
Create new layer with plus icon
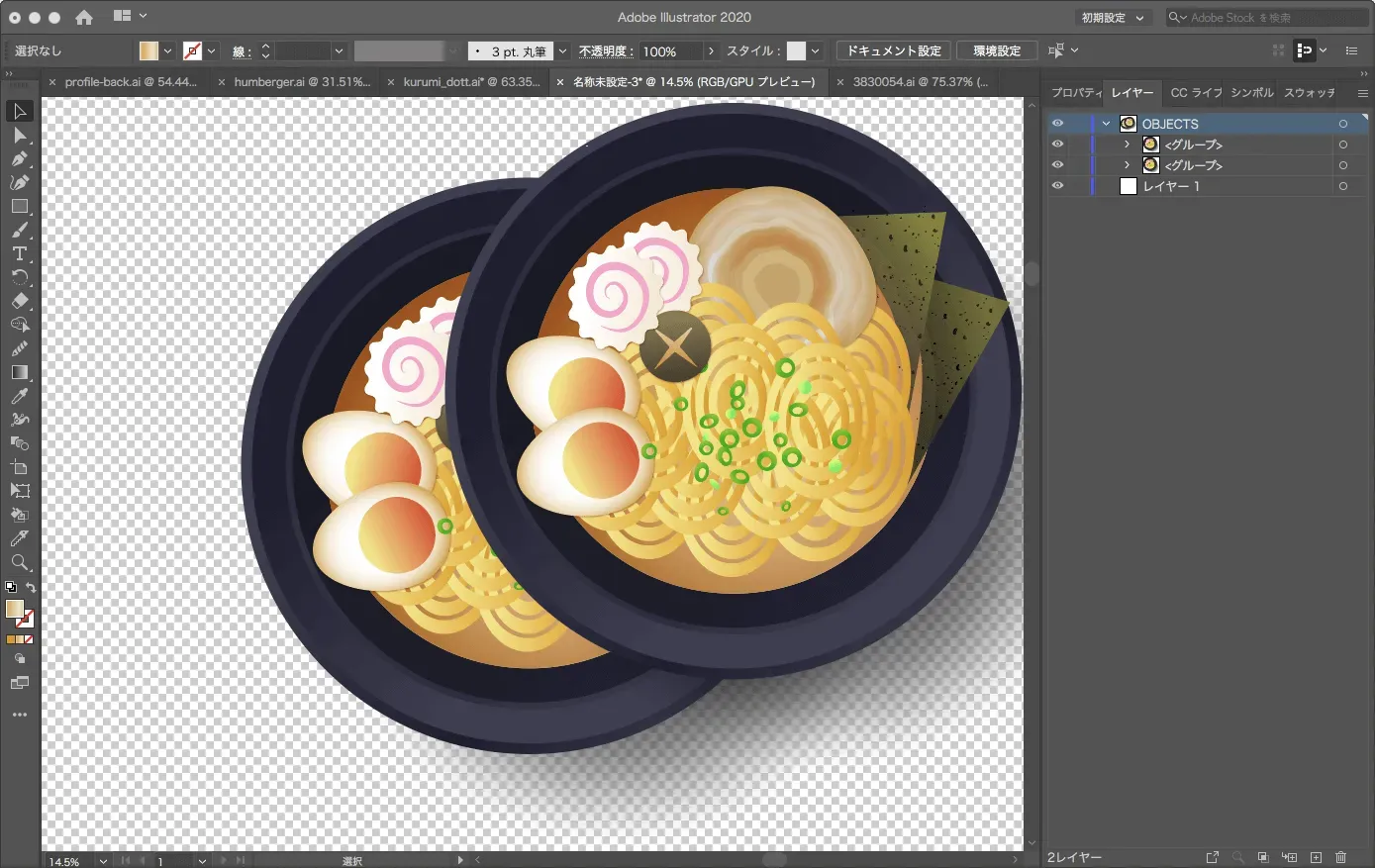click(x=1316, y=857)
